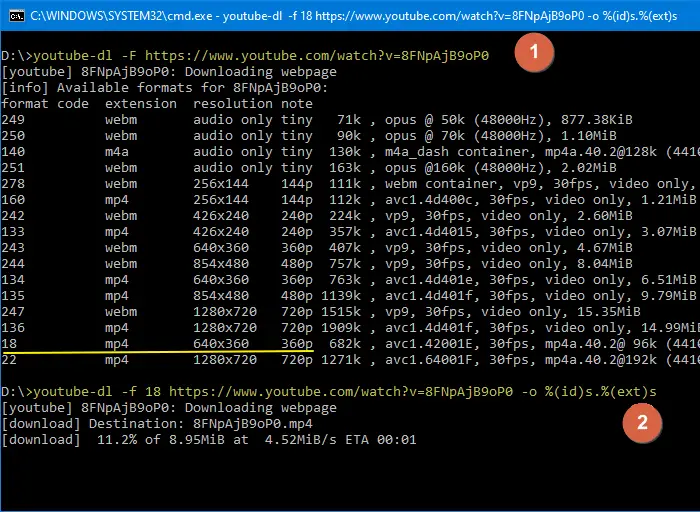Click format code 22 entry
Image resolution: width=700 pixels, height=512 pixels.
pyautogui.click(x=9, y=360)
